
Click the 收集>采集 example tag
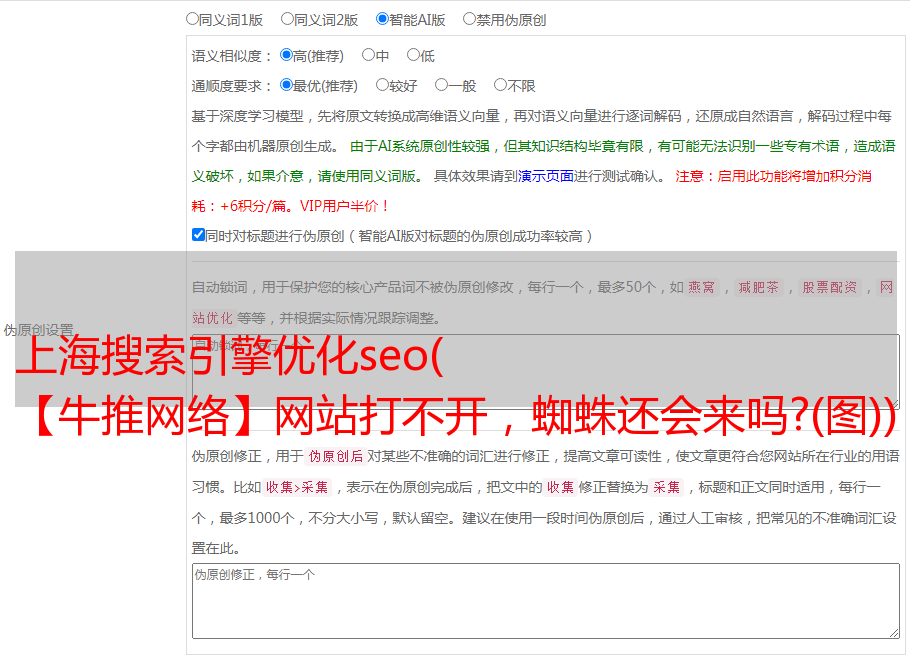tap(297, 487)
